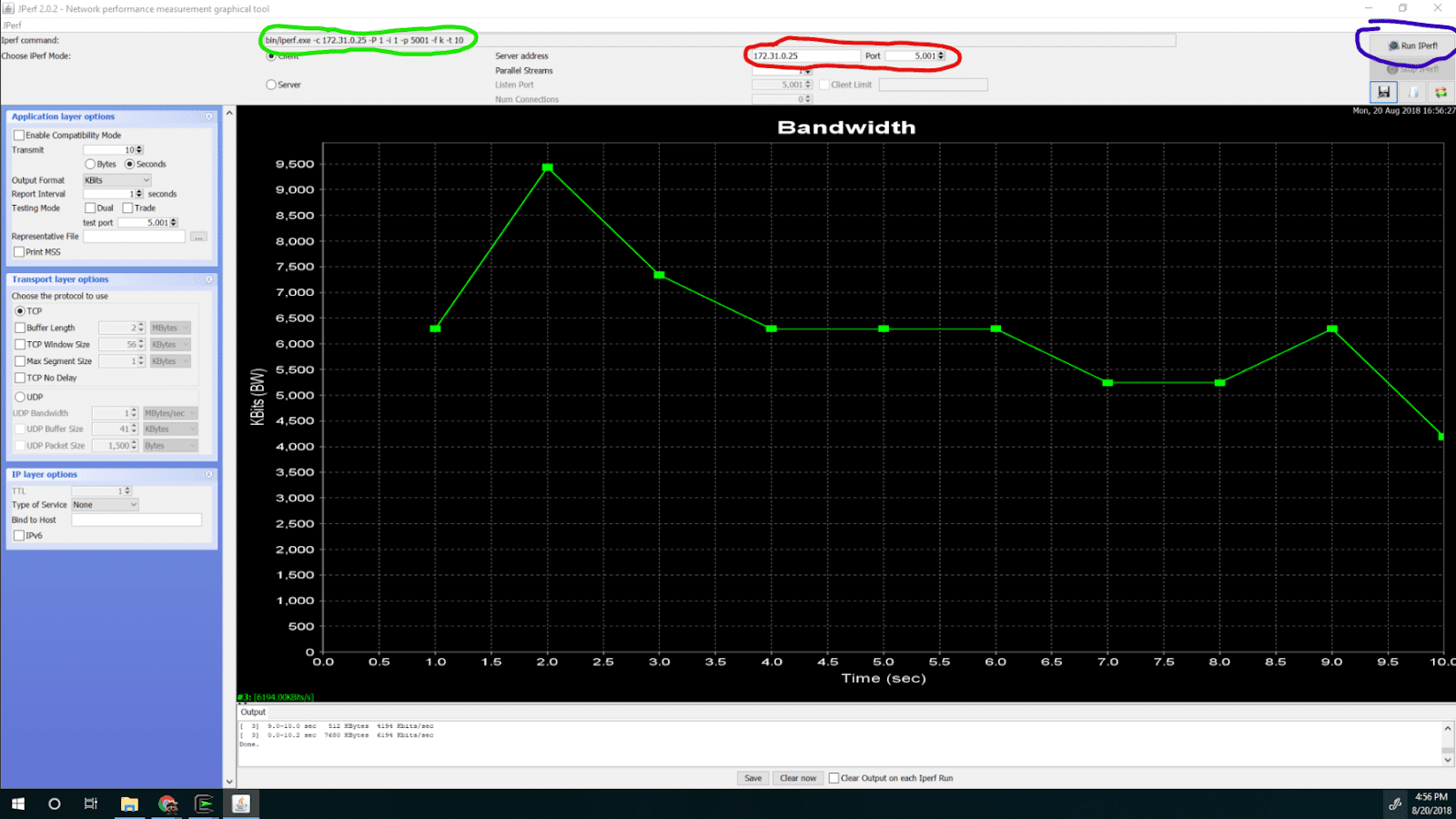Click the Clear now button
Viewport: 1456px width, 819px height.
pos(797,778)
